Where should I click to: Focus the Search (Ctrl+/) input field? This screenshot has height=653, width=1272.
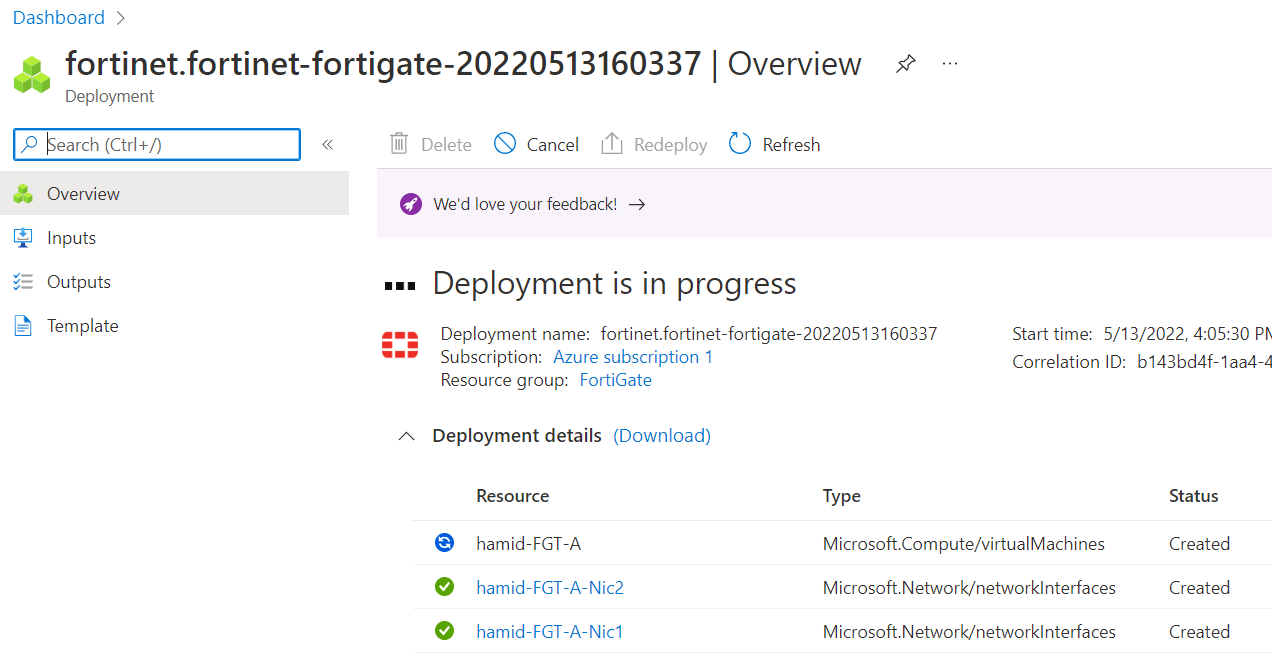pos(157,145)
